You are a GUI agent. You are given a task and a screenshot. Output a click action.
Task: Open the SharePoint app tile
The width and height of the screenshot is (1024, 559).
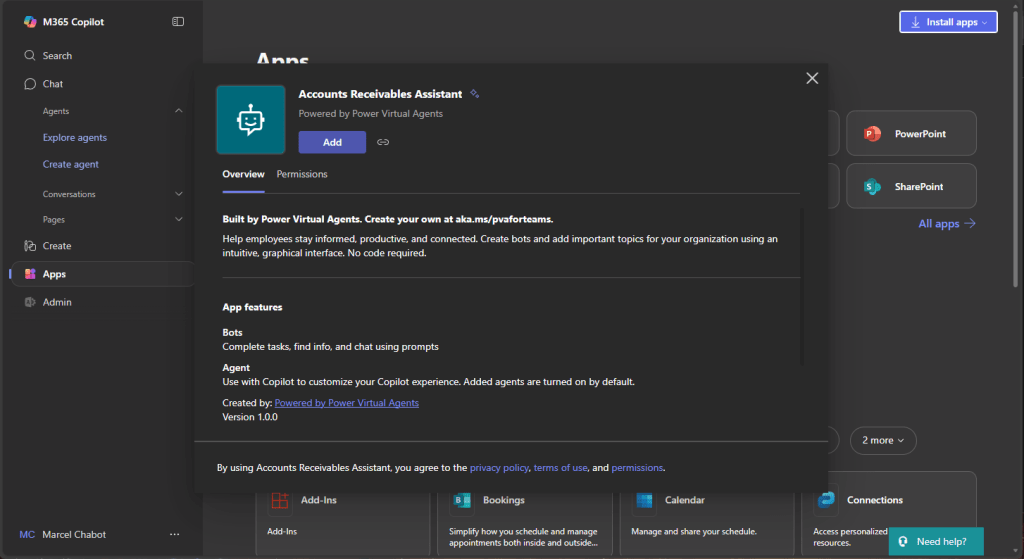tap(911, 187)
